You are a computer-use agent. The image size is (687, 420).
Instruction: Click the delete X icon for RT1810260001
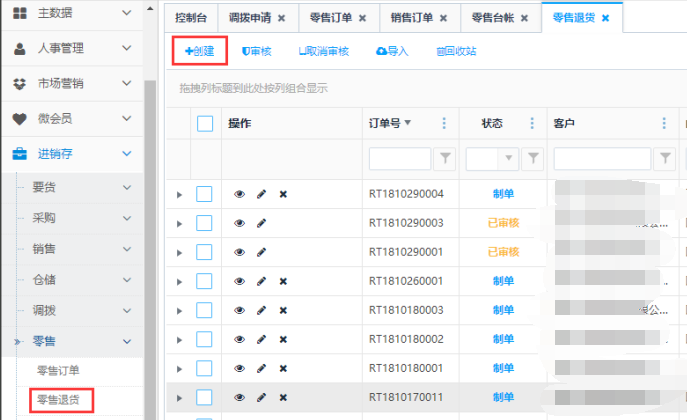coord(283,281)
